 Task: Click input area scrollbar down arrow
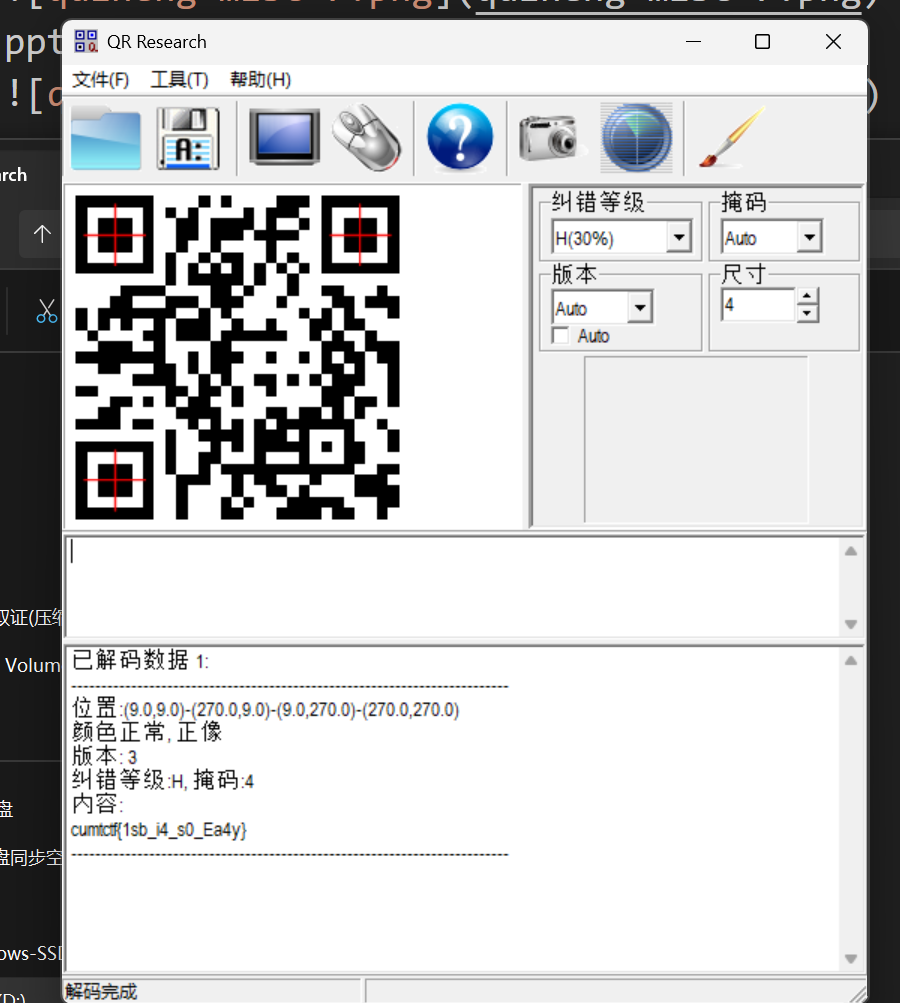click(851, 624)
